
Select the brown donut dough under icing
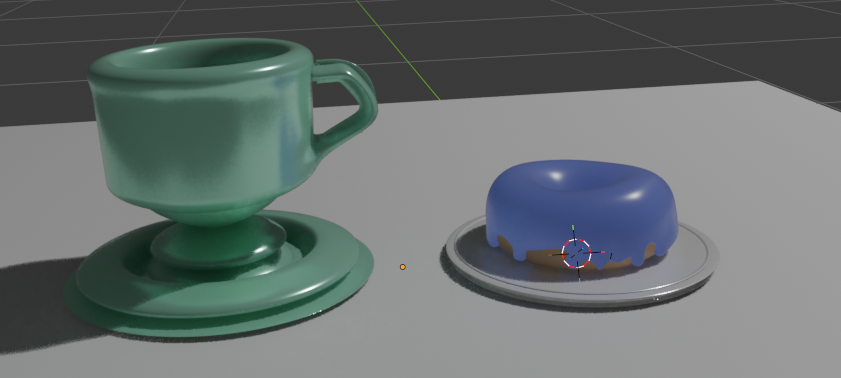[547, 259]
